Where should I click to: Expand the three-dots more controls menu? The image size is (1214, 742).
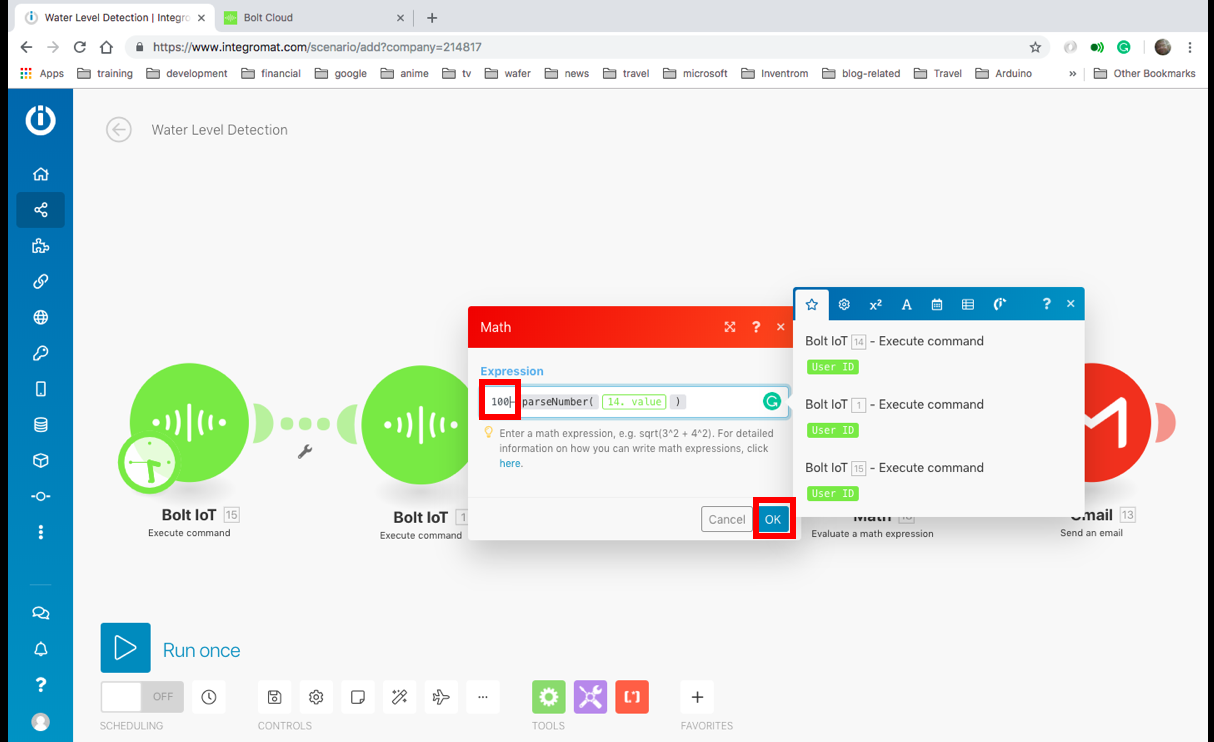(483, 697)
